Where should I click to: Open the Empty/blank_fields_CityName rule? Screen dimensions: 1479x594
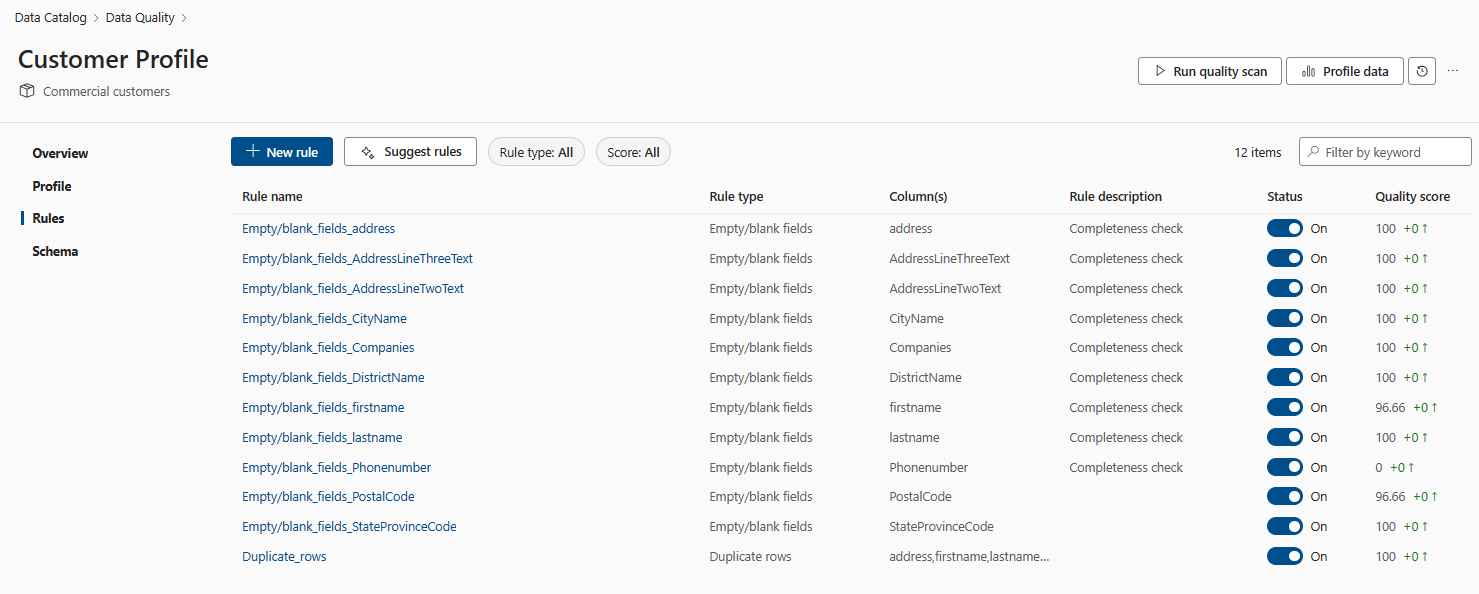324,318
